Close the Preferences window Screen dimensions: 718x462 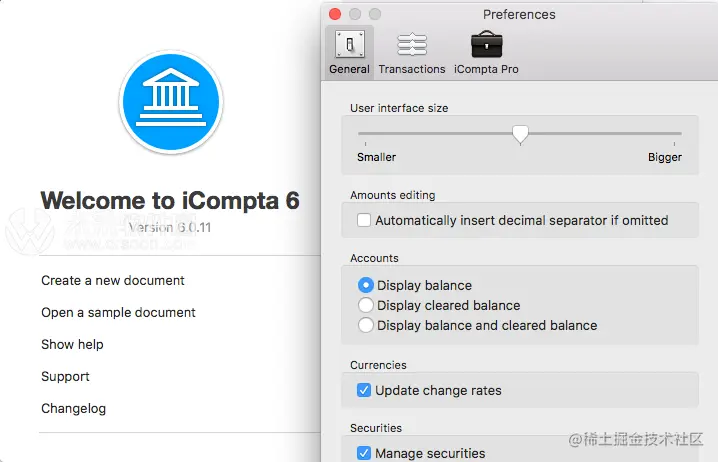coord(335,14)
